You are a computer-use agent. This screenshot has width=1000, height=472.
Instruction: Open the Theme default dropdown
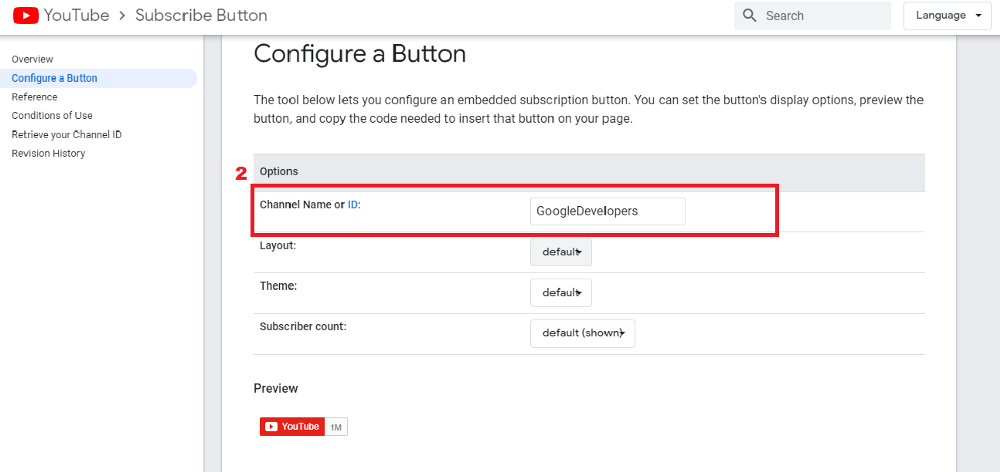[561, 293]
